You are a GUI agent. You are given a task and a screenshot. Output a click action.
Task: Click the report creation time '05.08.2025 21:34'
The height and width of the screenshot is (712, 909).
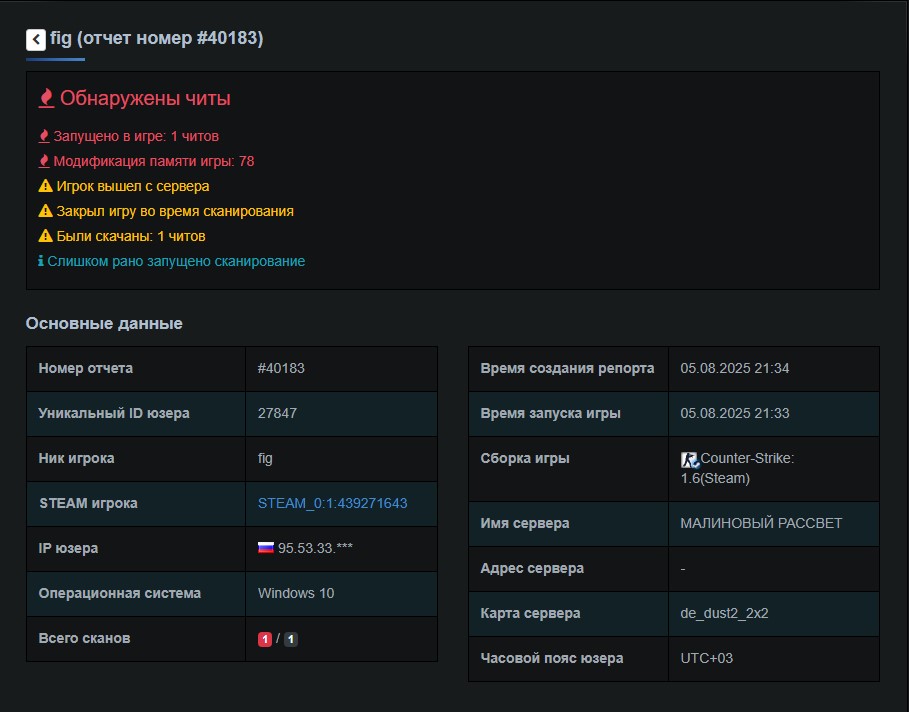coord(735,368)
